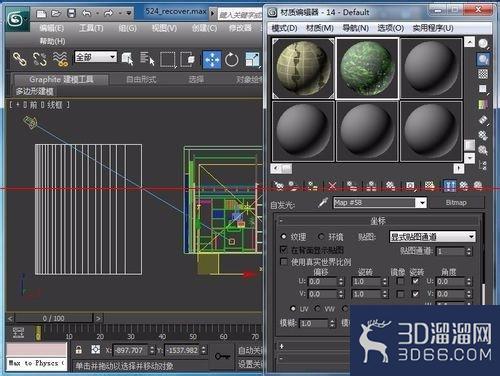
Task: Click the Make Material Copy icon
Action: [352, 186]
